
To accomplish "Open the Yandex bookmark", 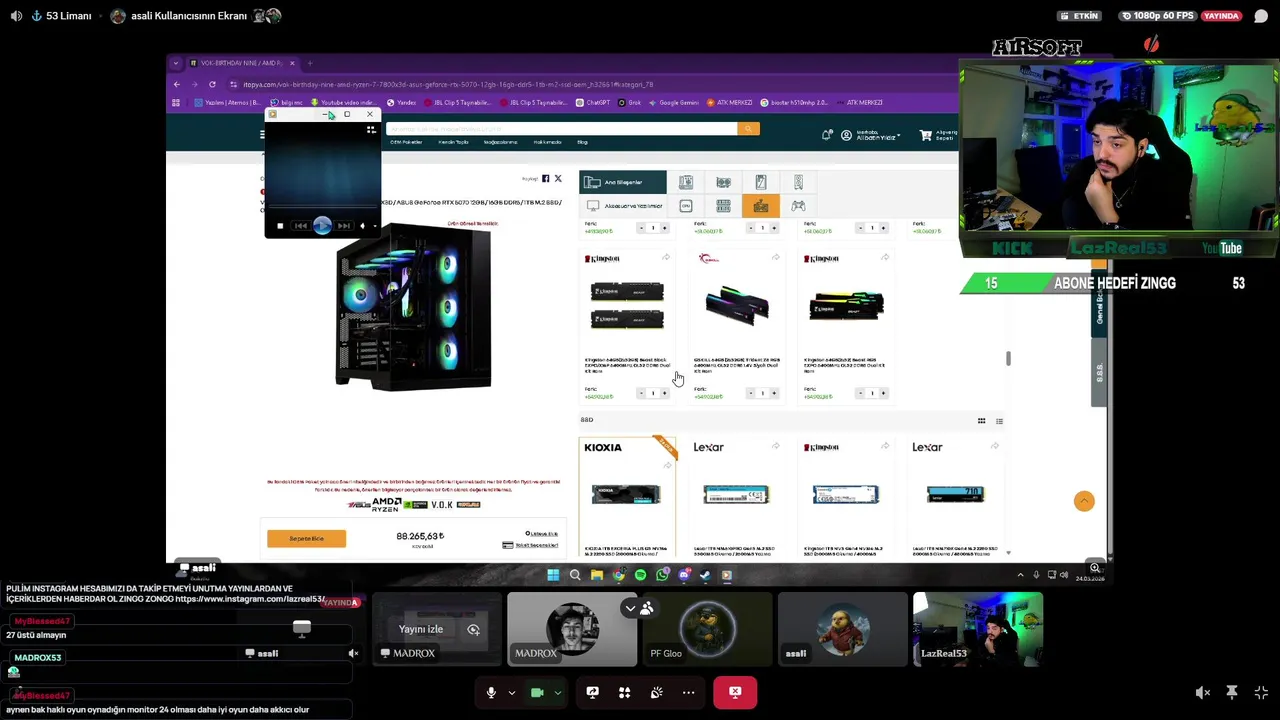I will (x=401, y=102).
